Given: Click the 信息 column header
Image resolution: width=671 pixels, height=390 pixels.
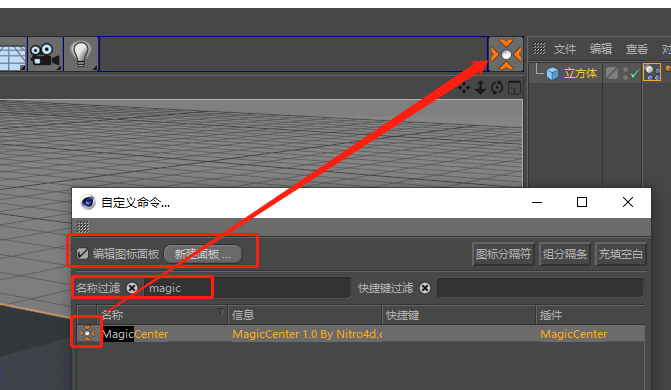Looking at the screenshot, I should (x=304, y=315).
